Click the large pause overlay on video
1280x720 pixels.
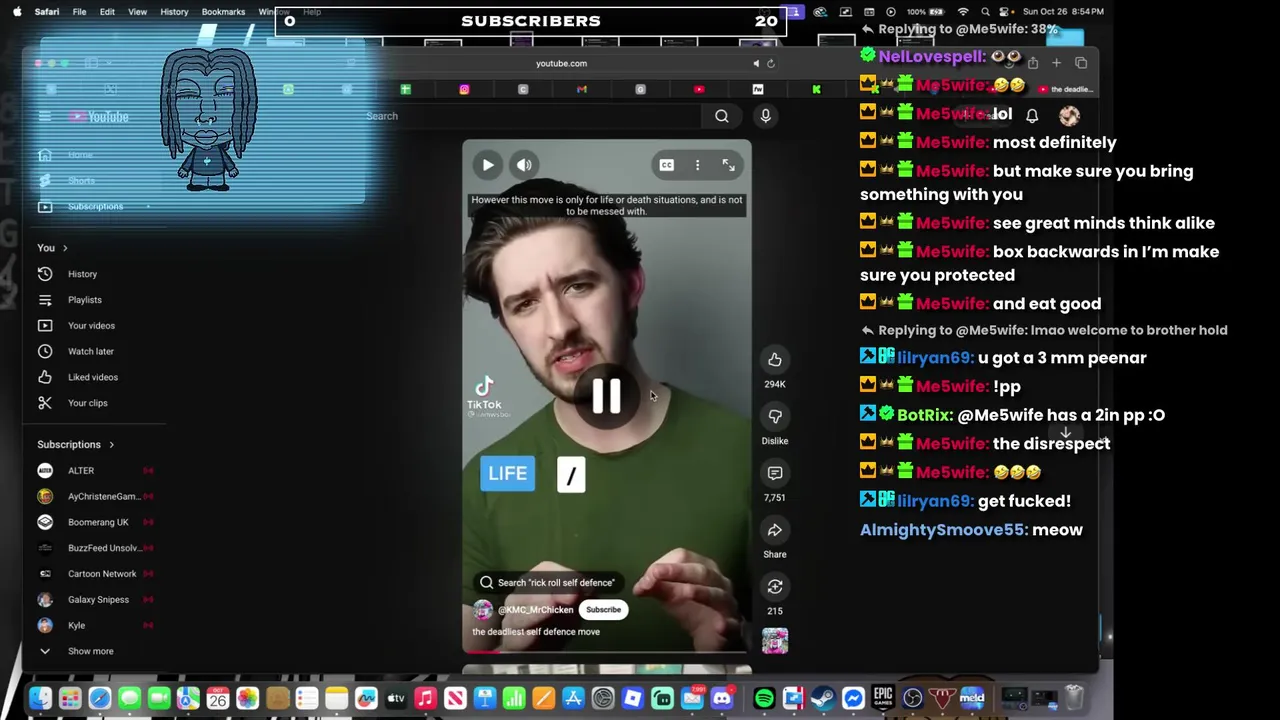point(606,397)
